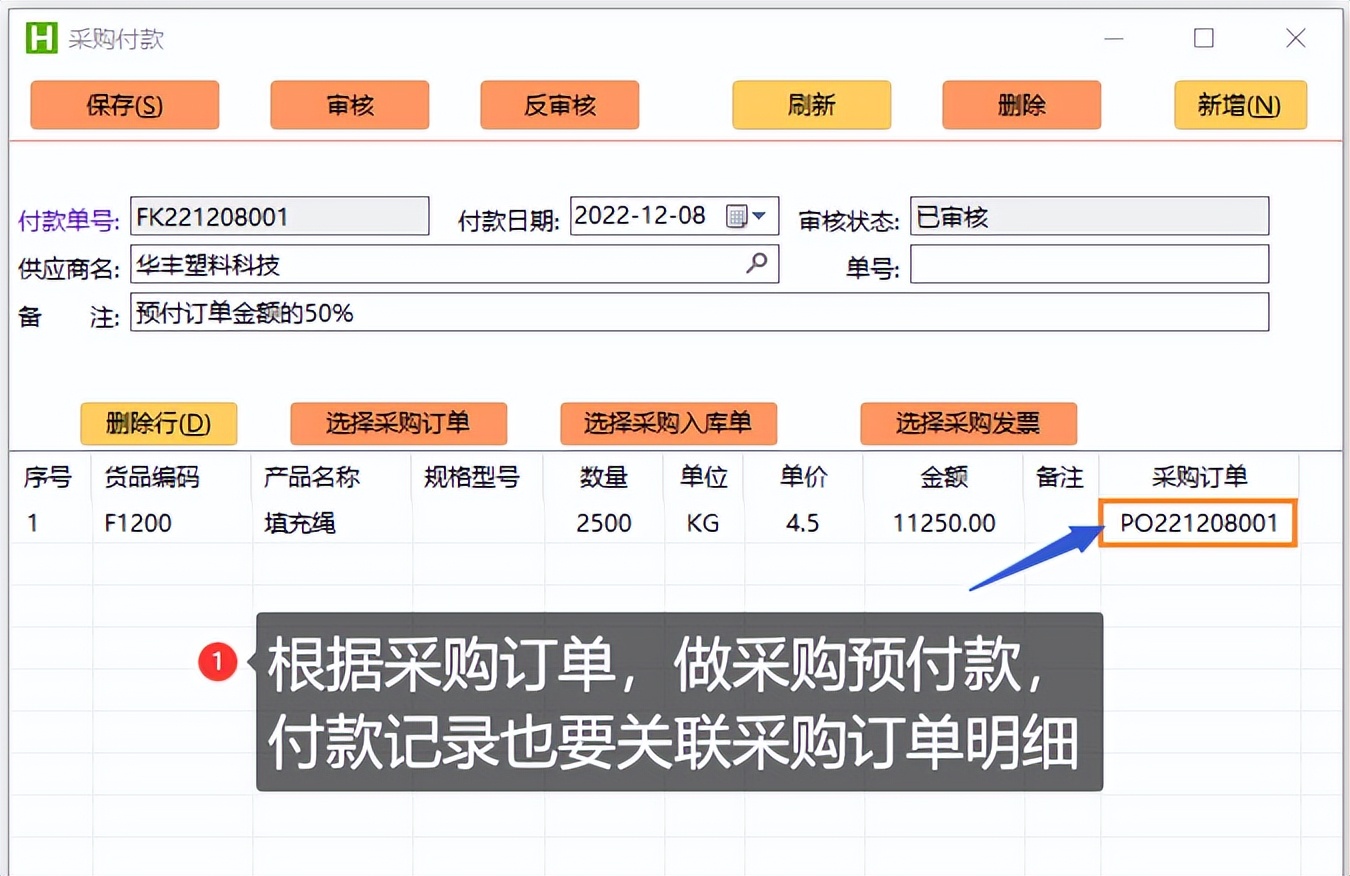Click the 删除行(D) delete row button
The image size is (1350, 876).
point(158,423)
